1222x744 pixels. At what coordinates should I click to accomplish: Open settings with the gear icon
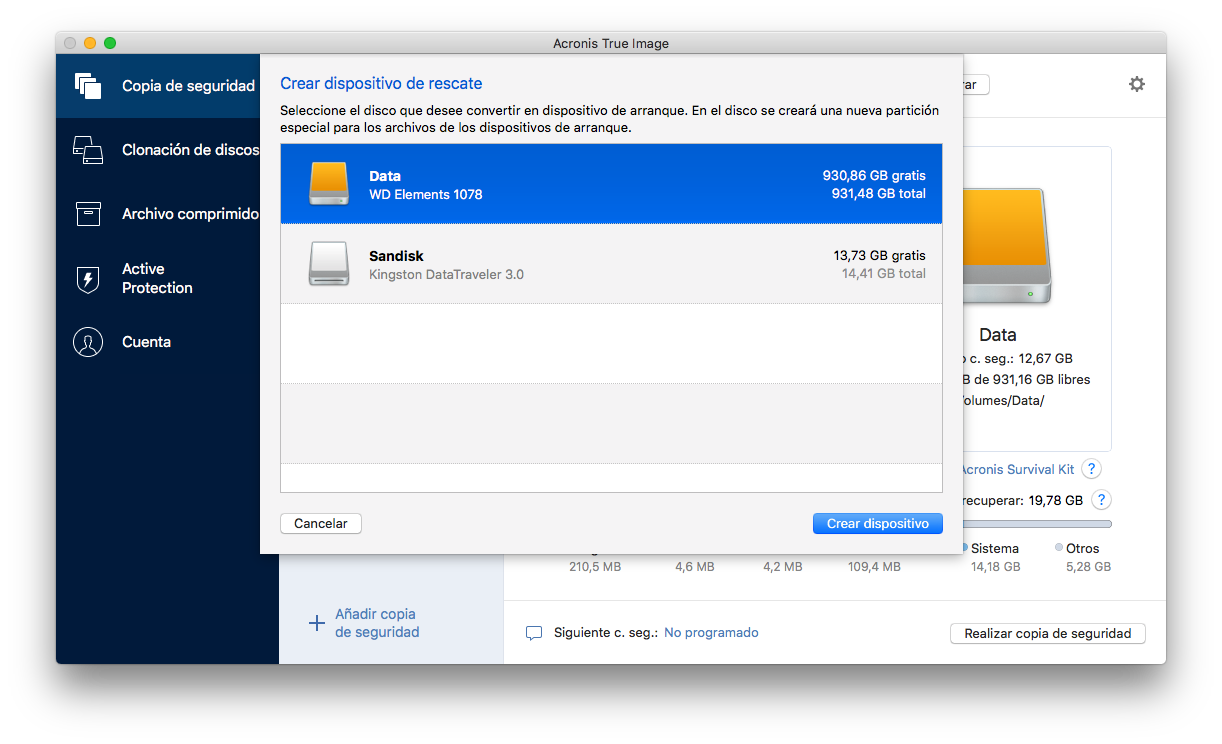1136,85
